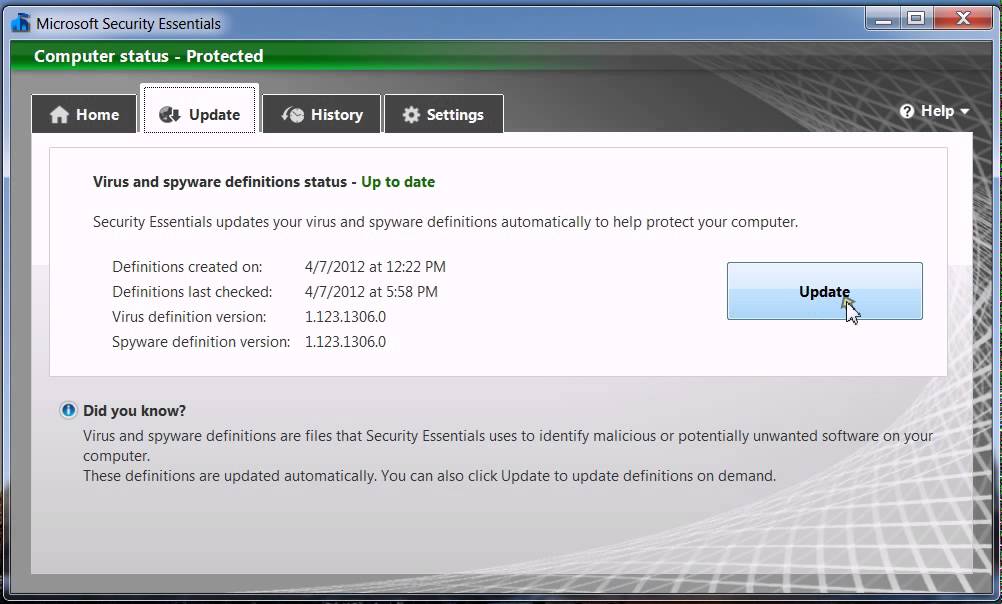Click the 'Up to date' status text
The width and height of the screenshot is (1002, 604).
point(398,182)
